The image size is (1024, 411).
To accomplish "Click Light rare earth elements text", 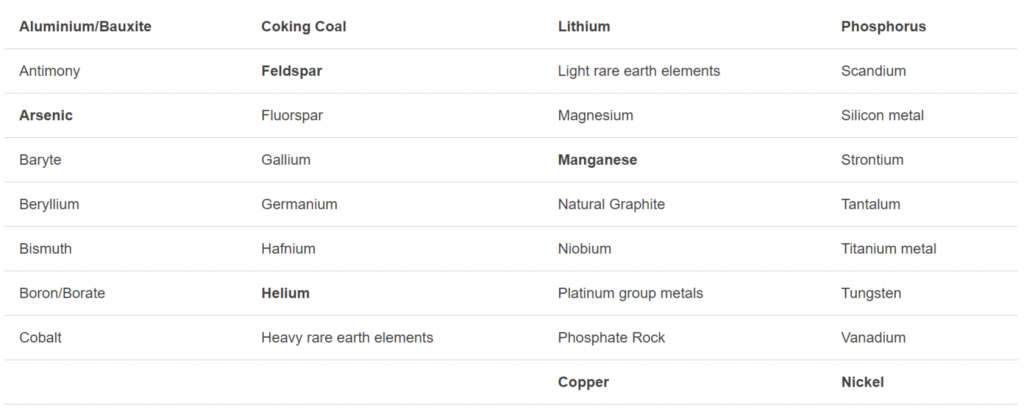I will tap(639, 71).
